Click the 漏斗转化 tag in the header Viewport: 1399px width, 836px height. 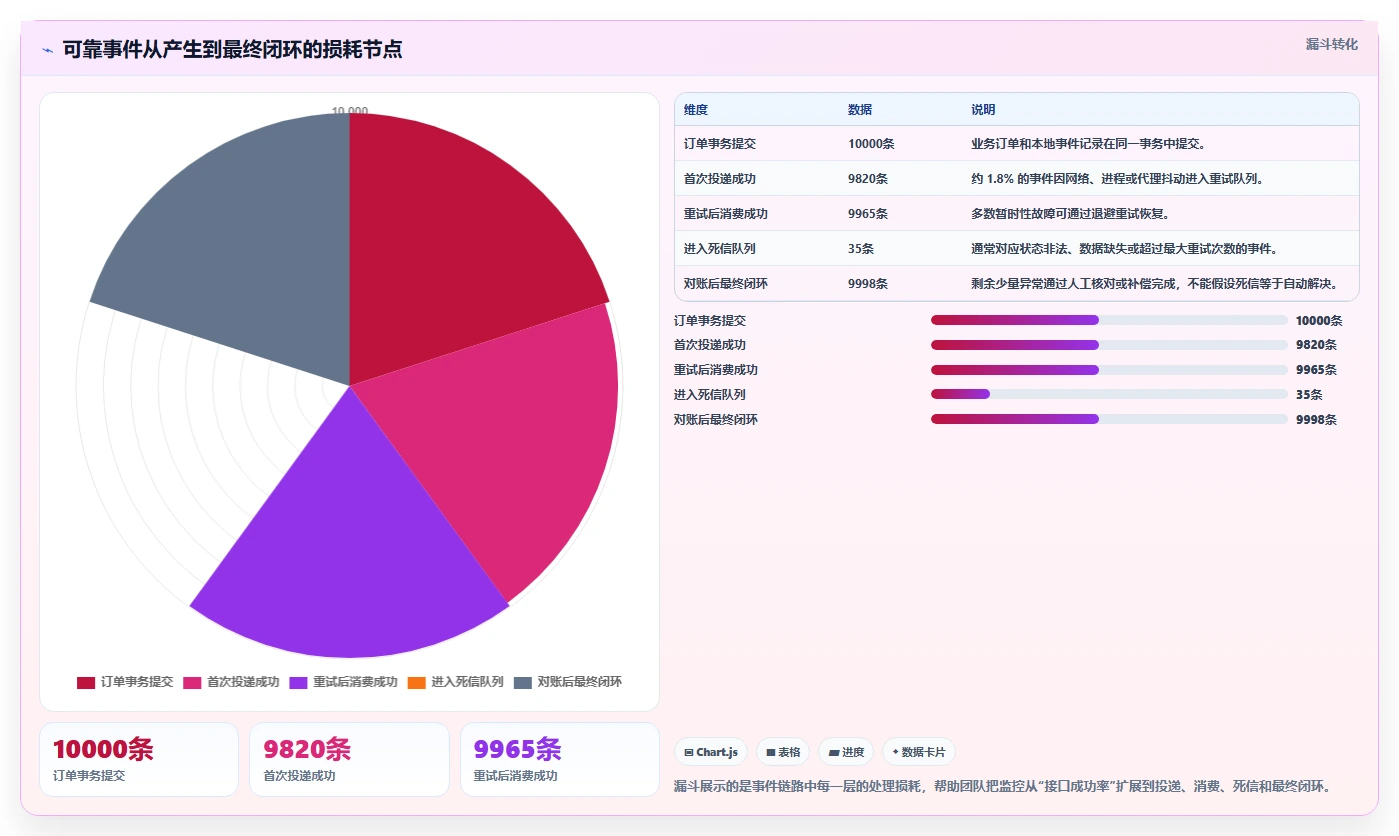pos(1332,44)
